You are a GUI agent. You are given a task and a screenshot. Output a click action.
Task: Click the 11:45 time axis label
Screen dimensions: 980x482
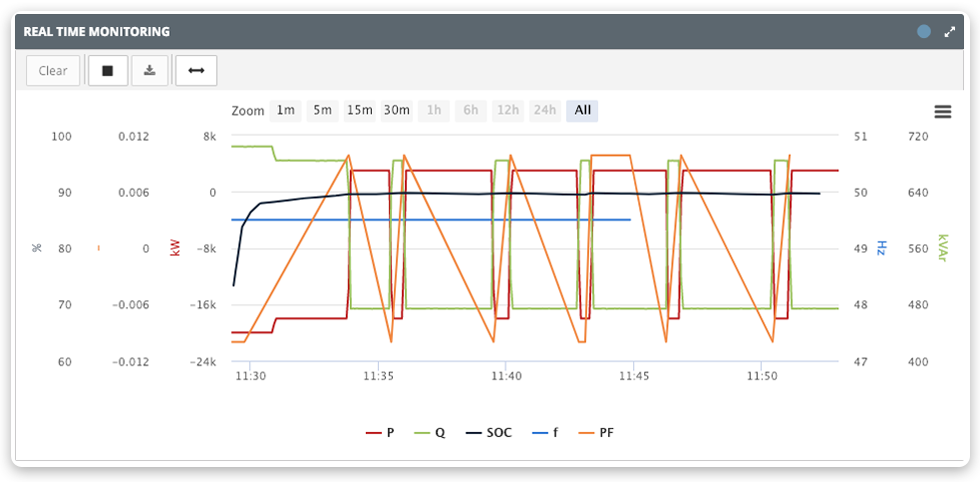[x=633, y=376]
